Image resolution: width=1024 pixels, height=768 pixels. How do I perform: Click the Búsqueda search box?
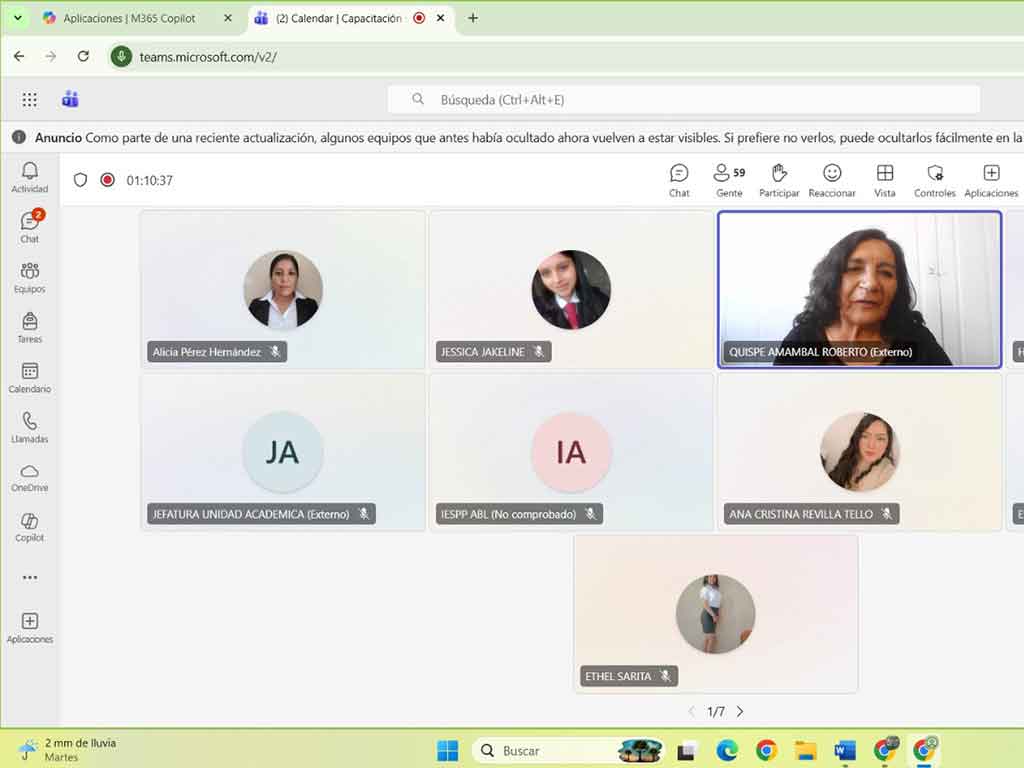[684, 100]
